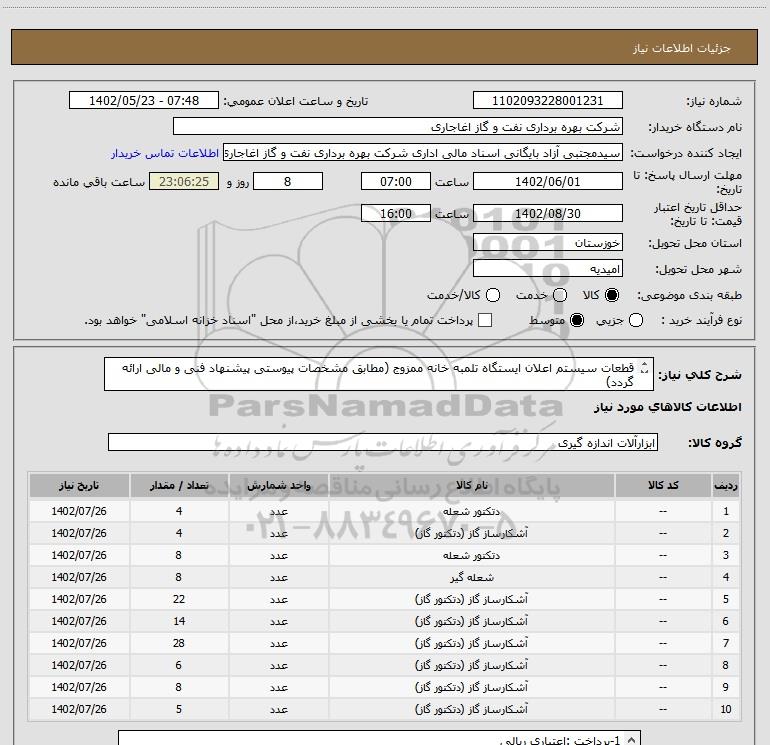Click row number 9 cell
Screen dimensions: 770x745
point(726,687)
